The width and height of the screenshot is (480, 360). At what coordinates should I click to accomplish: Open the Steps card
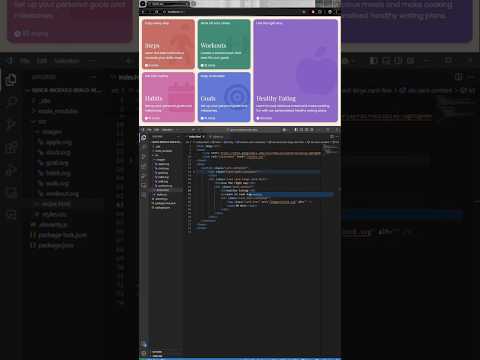[x=168, y=44]
